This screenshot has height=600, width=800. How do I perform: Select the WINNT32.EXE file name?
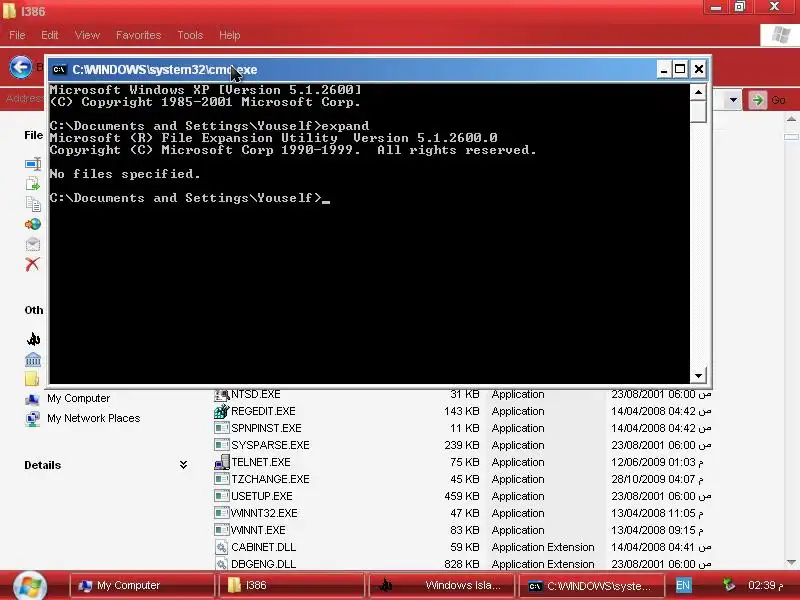[264, 513]
